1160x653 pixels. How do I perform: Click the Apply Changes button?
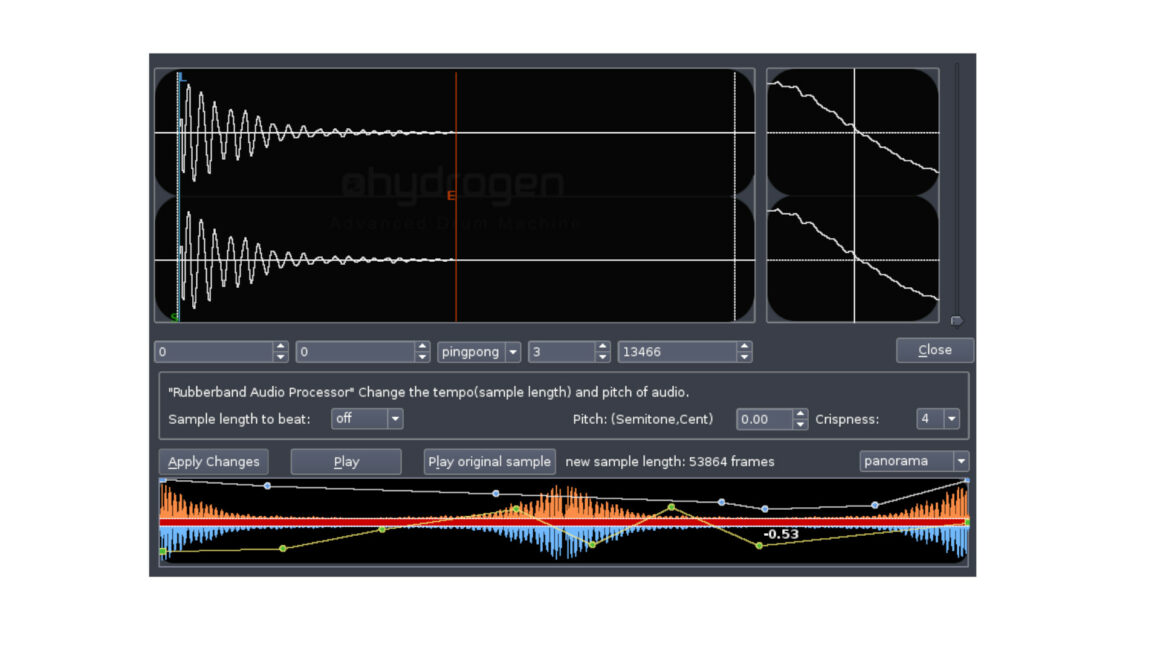coord(213,461)
